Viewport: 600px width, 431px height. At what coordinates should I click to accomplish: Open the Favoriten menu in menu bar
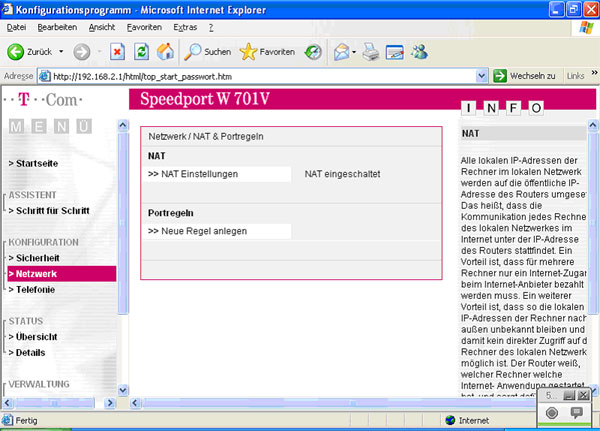[x=144, y=26]
